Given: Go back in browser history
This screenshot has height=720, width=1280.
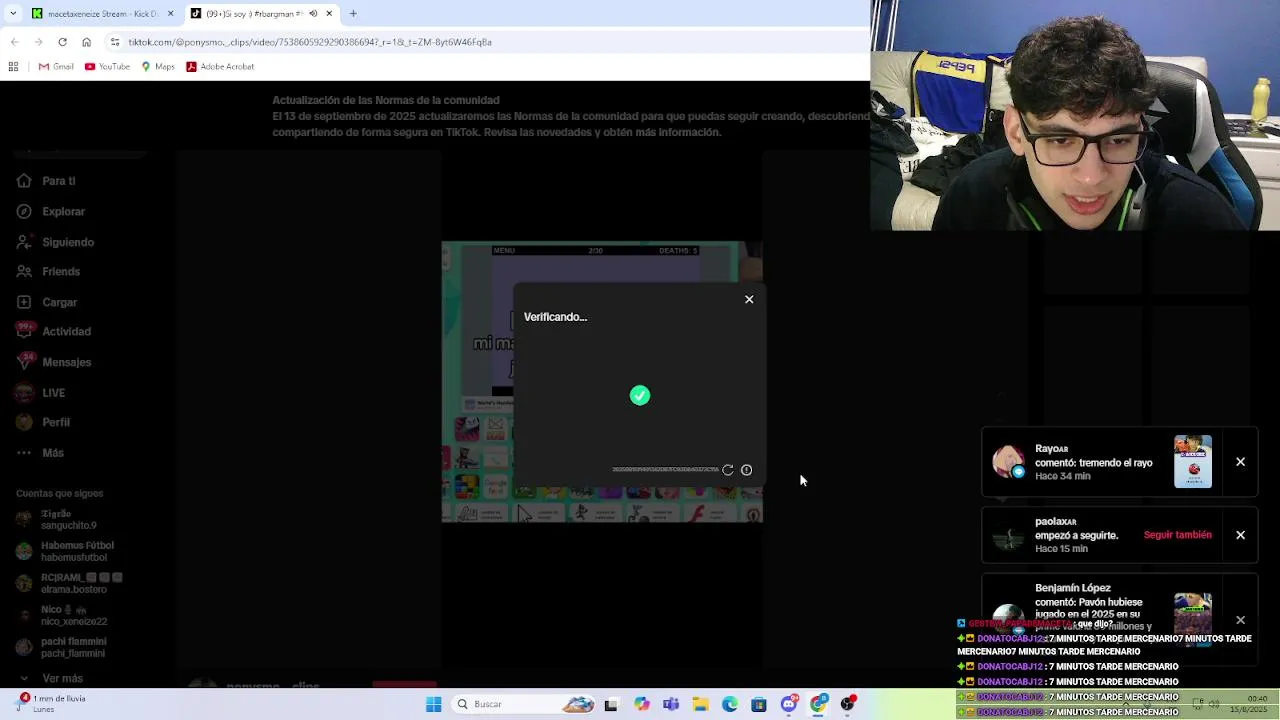Looking at the screenshot, I should pyautogui.click(x=14, y=42).
